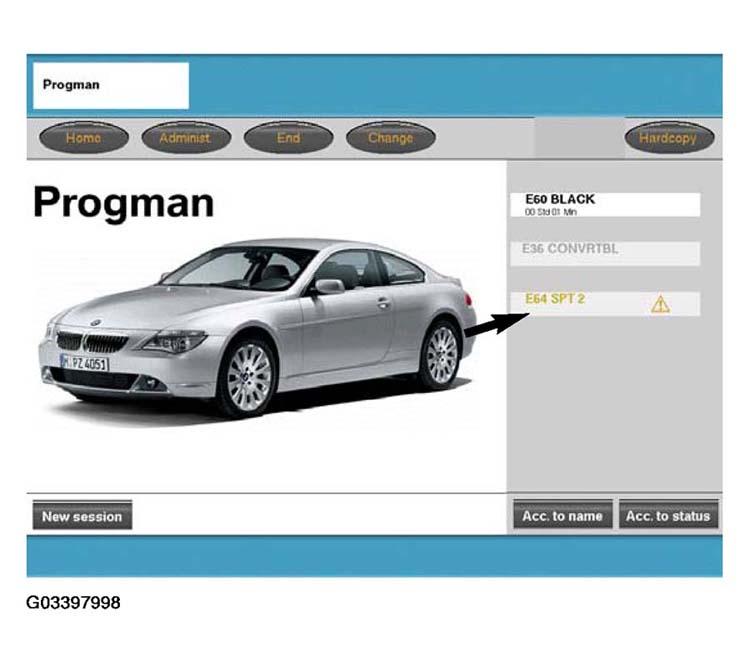Choose the greyed E36 CONVRTBL session
The width and height of the screenshot is (750, 663).
(x=604, y=252)
